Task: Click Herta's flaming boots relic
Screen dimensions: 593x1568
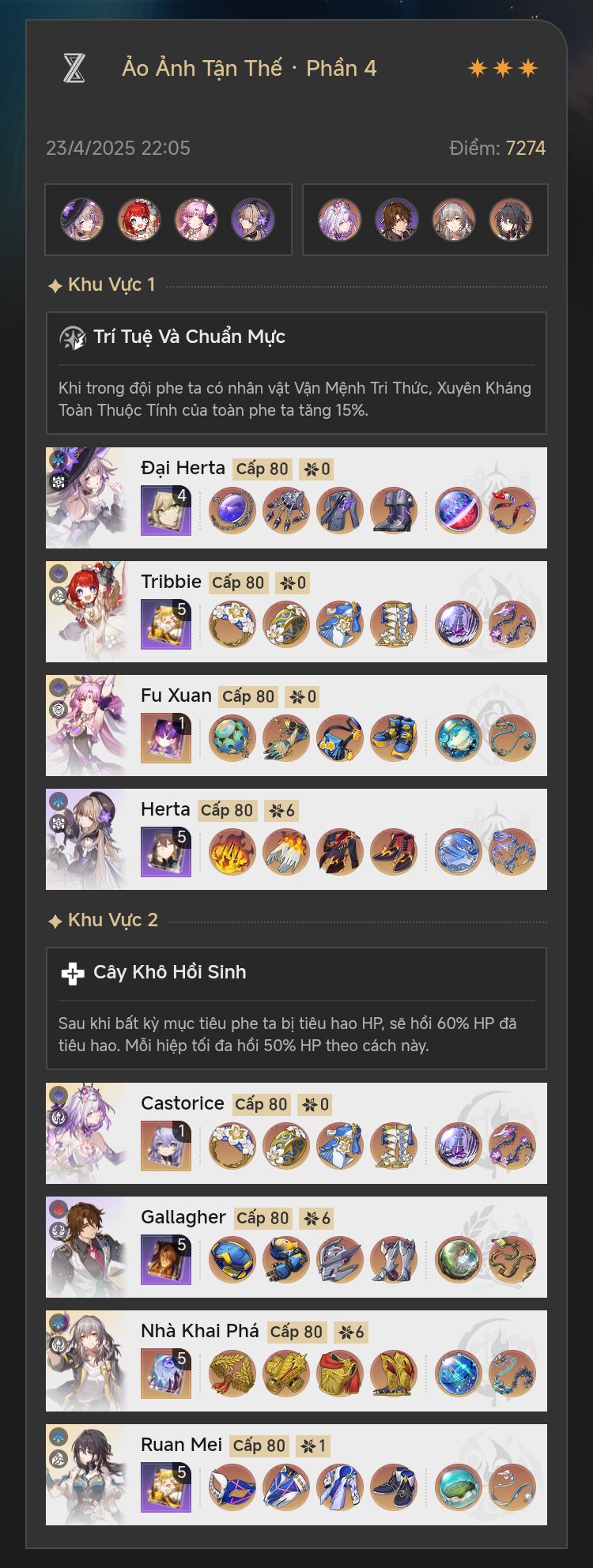Action: coord(394,852)
